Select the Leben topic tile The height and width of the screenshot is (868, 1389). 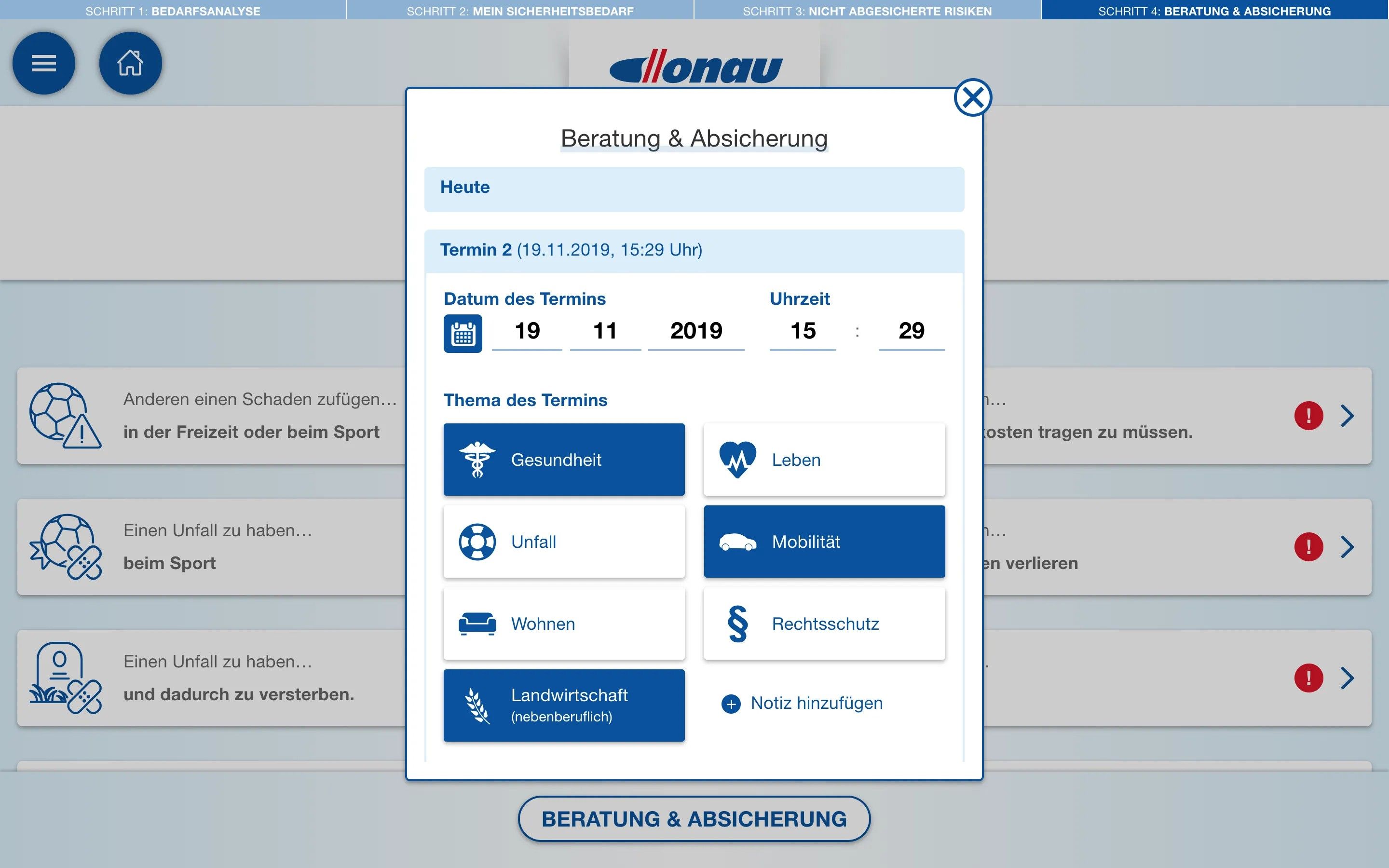pyautogui.click(x=824, y=459)
